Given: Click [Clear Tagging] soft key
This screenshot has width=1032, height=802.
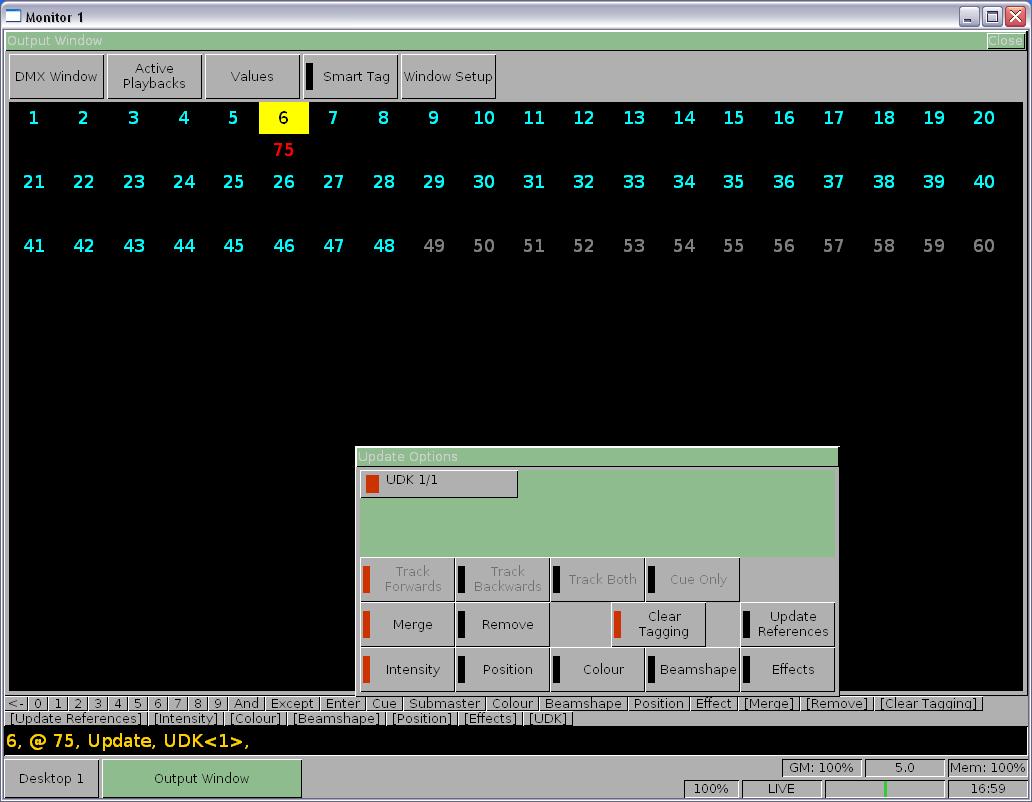Looking at the screenshot, I should 929,703.
